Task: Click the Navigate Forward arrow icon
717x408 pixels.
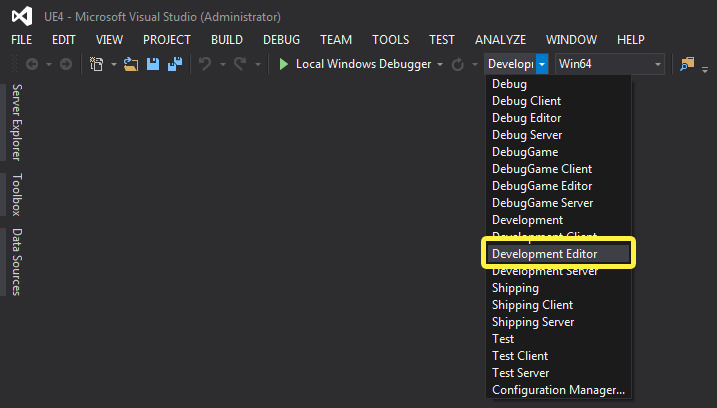Action: [x=66, y=64]
